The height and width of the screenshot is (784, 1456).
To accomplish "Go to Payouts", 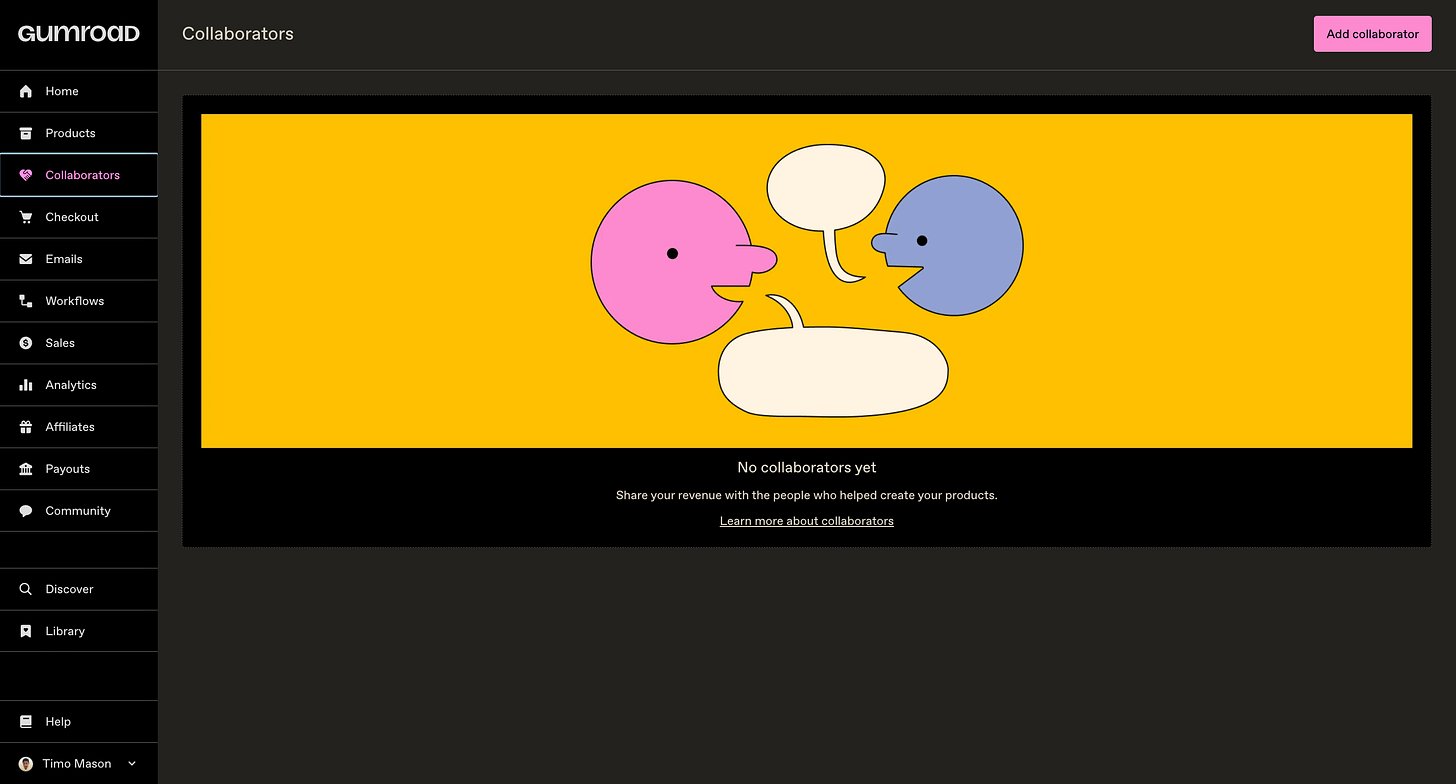I will 79,469.
